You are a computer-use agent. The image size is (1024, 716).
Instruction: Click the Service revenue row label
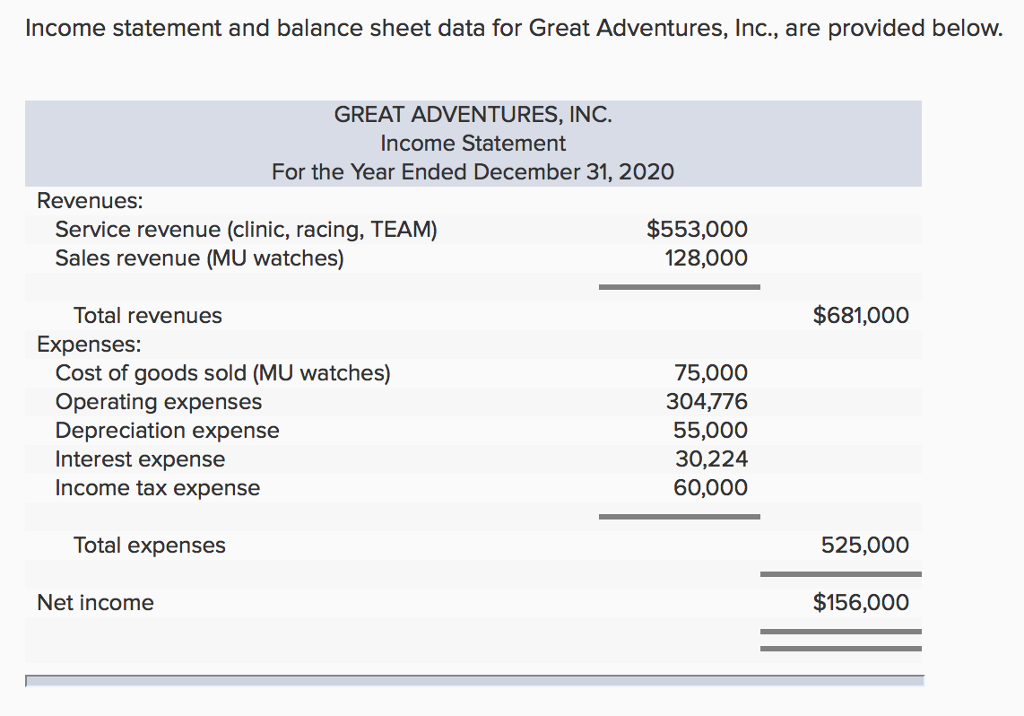click(x=246, y=230)
